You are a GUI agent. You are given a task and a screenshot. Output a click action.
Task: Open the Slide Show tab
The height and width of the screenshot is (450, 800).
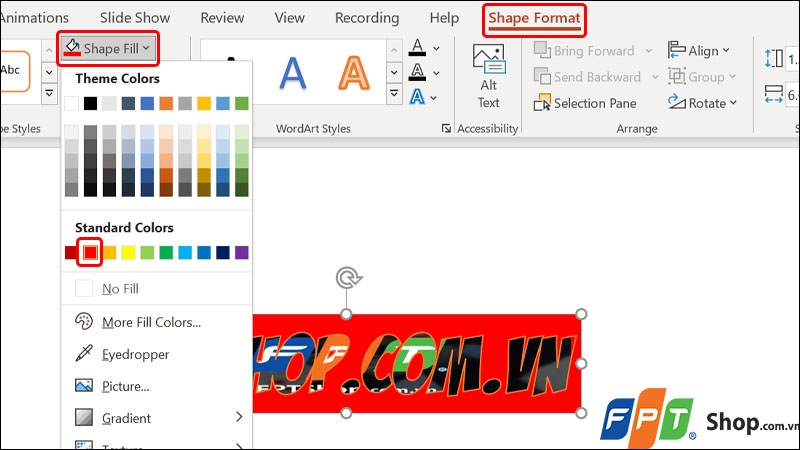(x=135, y=18)
